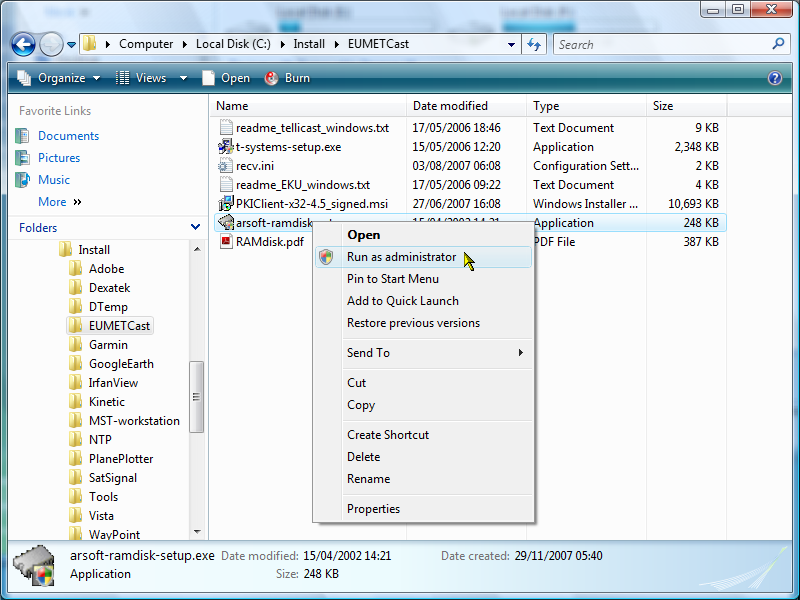
Task: Open the recent pages dropdown arrow
Action: coord(71,45)
